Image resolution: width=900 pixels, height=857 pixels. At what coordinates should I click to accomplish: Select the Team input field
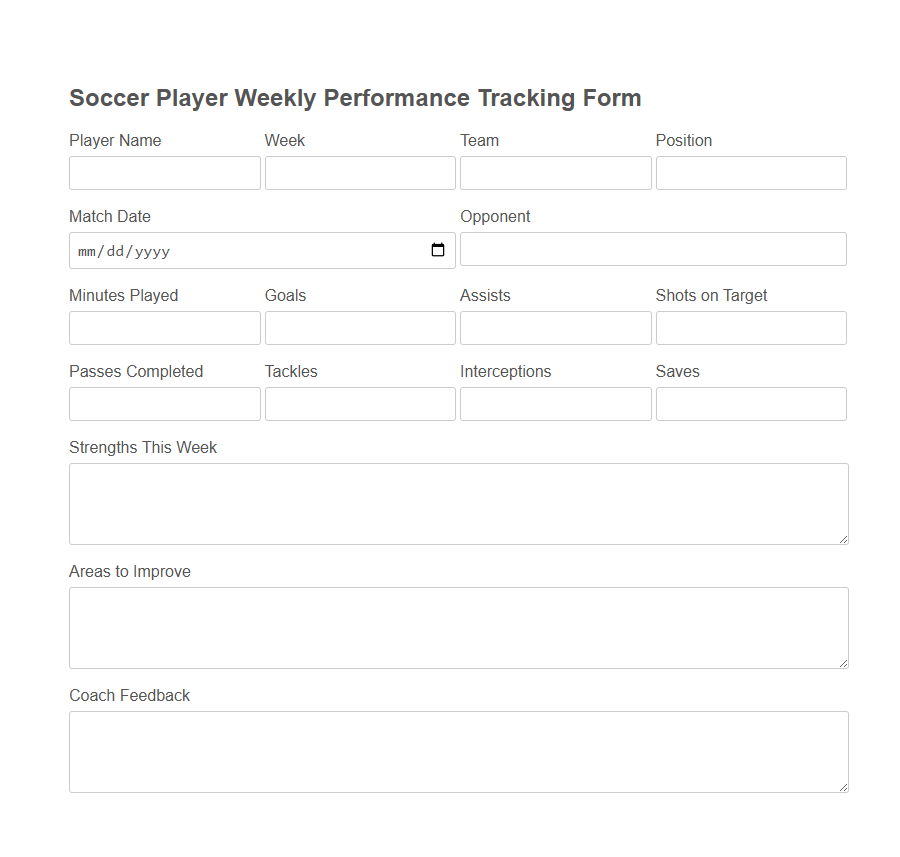coord(555,172)
